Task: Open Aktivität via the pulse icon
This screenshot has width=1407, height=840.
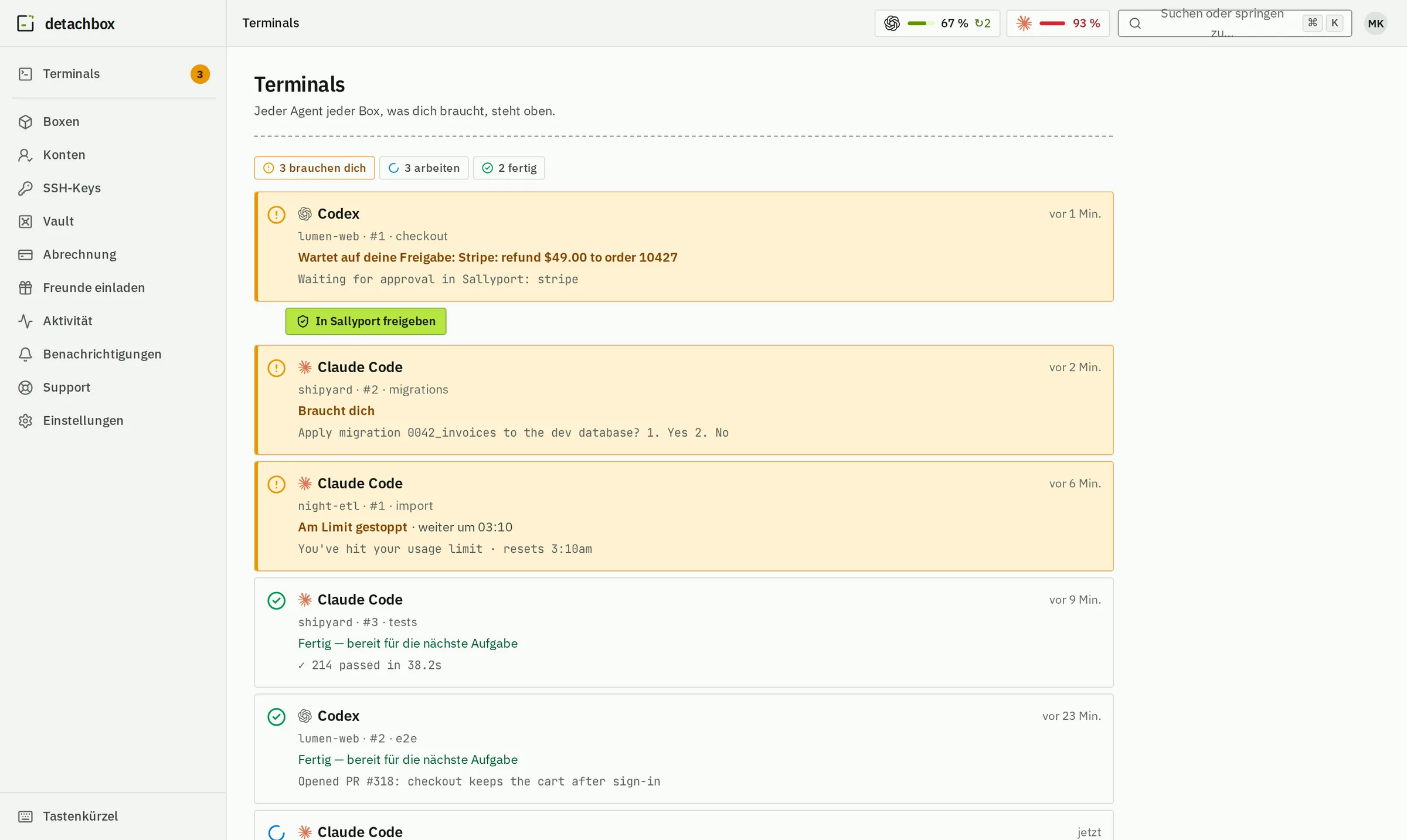Action: pos(25,321)
